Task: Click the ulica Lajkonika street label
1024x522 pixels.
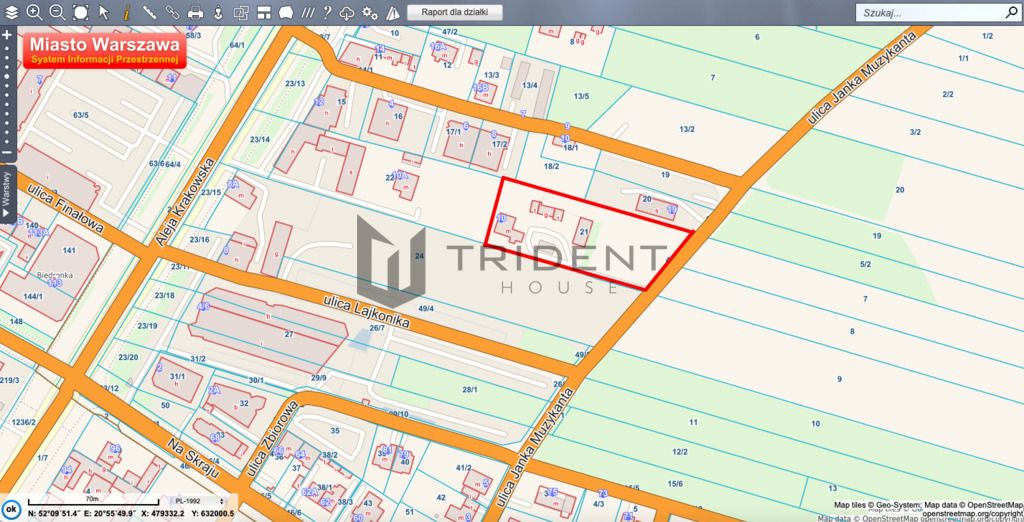Action: (366, 312)
